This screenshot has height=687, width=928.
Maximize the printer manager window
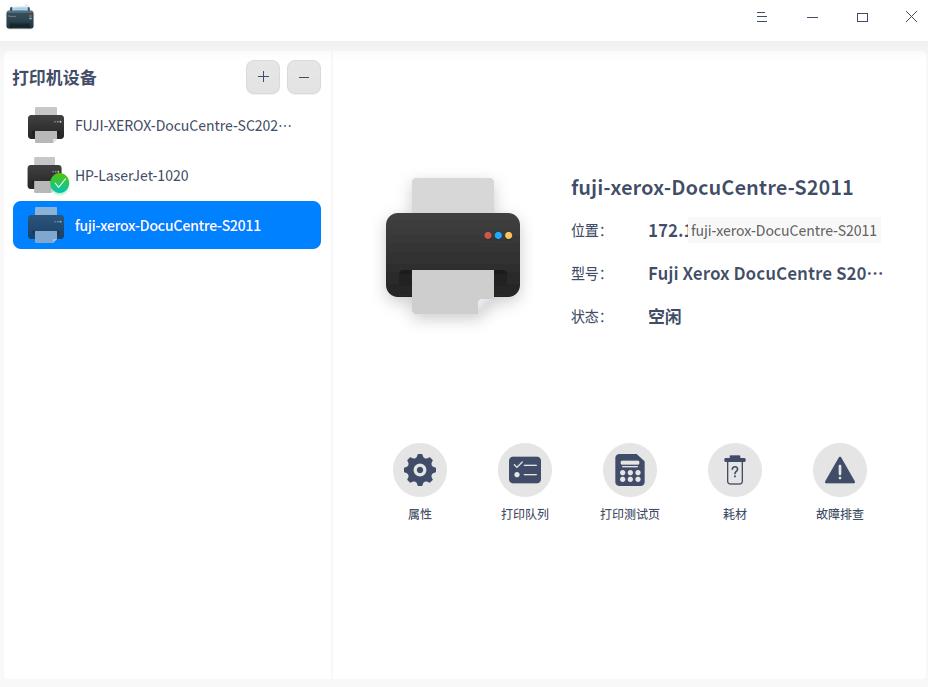[x=862, y=17]
